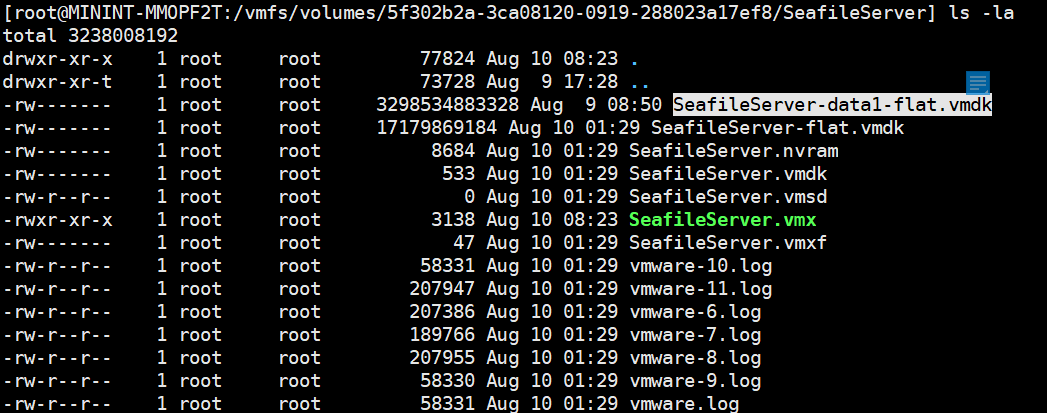Click the SeafileServer.vmdk filename
This screenshot has width=1047, height=413.
[728, 174]
